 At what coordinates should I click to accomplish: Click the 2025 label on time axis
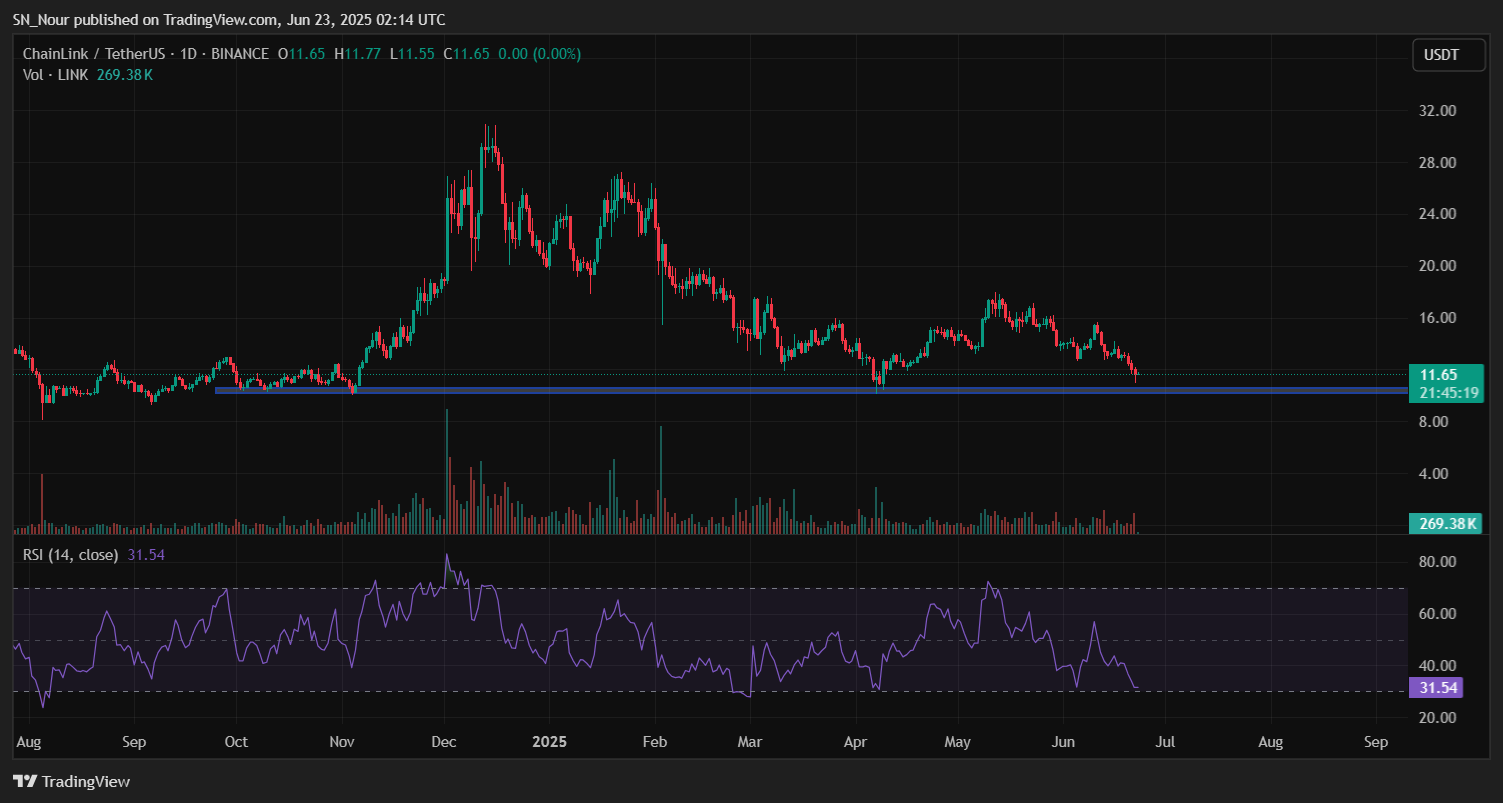click(x=549, y=743)
